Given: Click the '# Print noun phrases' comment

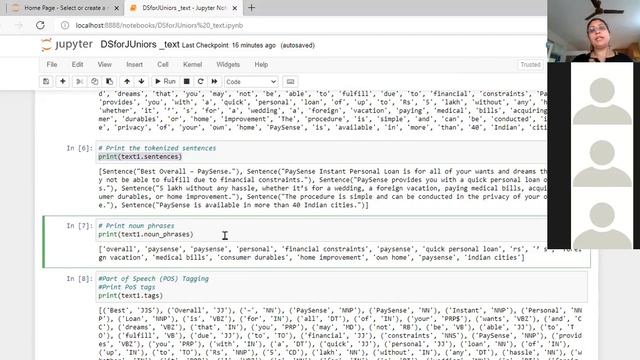Looking at the screenshot, I should pos(136,226).
